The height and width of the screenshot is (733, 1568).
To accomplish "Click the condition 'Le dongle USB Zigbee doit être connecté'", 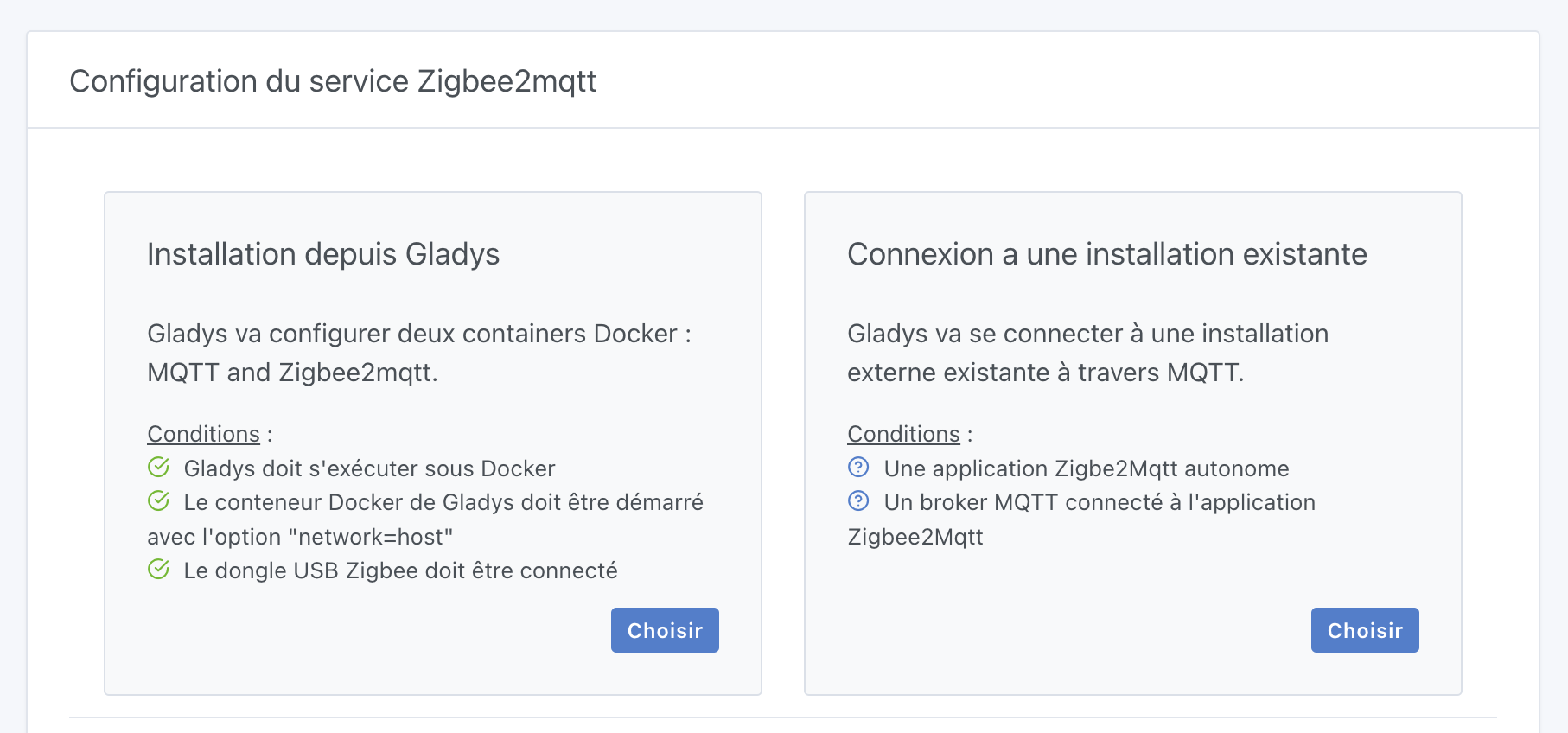I will coord(400,570).
